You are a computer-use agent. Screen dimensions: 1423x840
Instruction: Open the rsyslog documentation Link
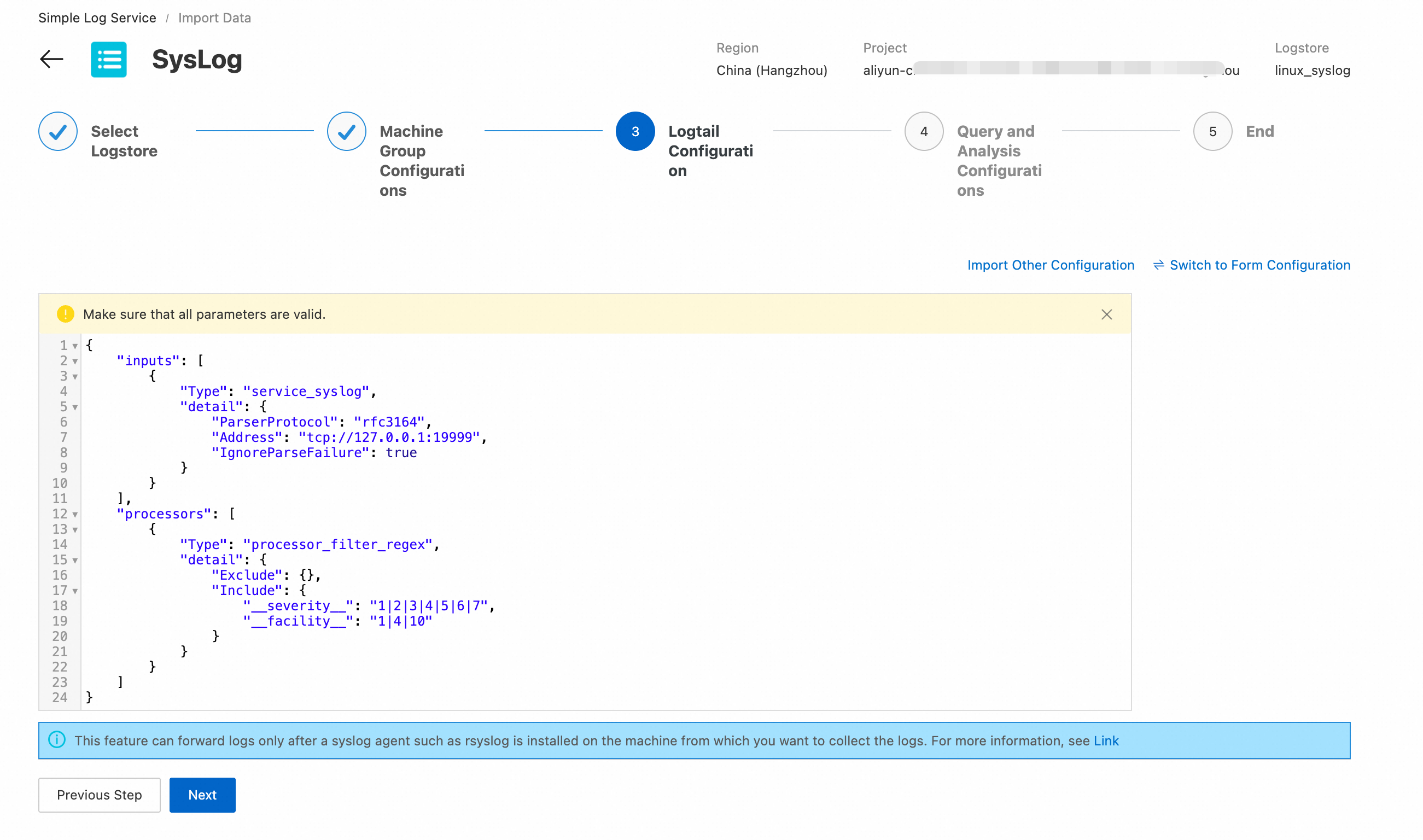[1106, 740]
